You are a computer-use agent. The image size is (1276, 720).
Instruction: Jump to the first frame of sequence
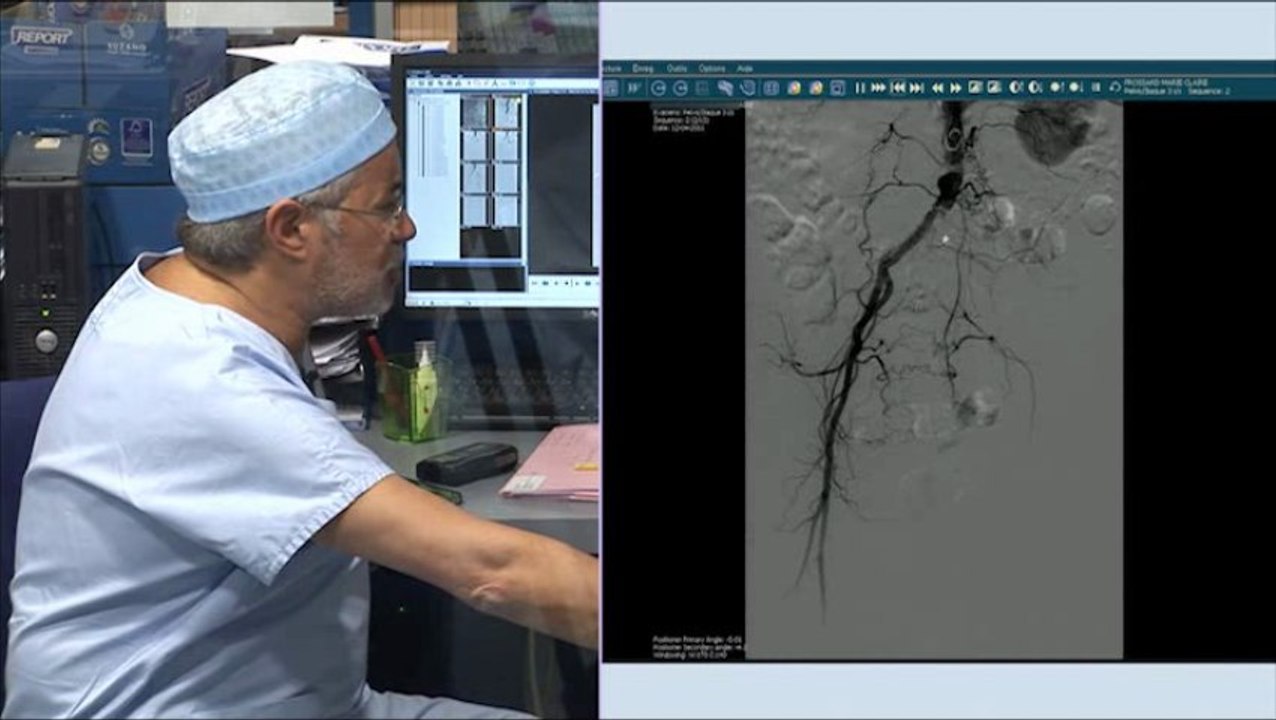click(898, 88)
